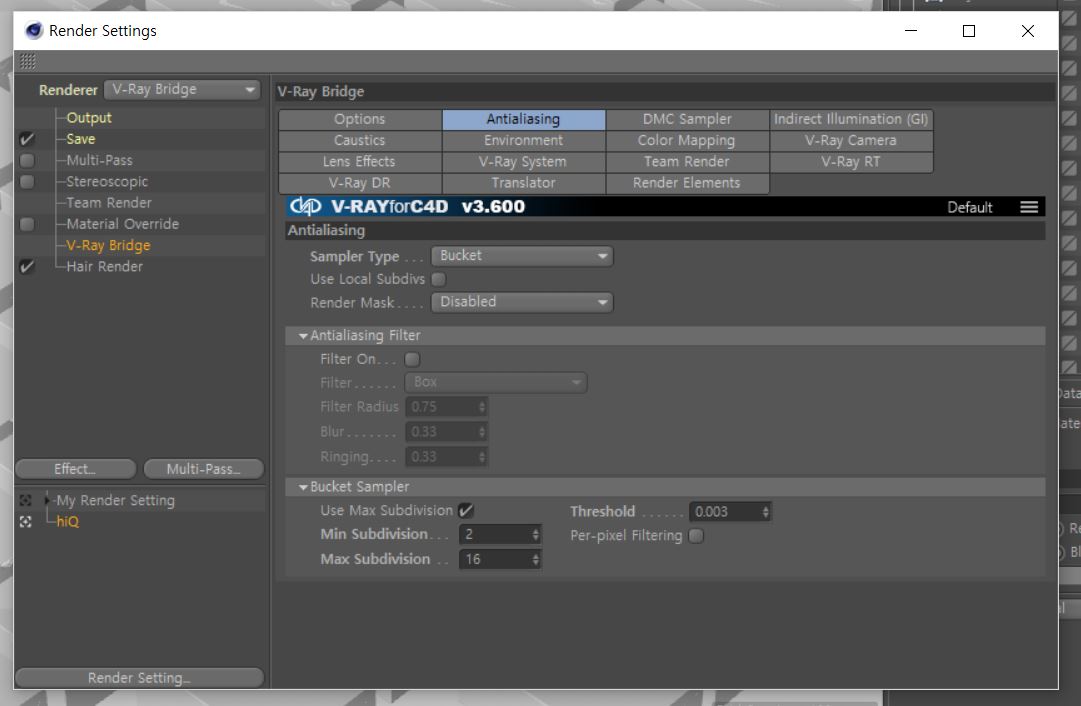This screenshot has width=1081, height=706.
Task: Open the Render Elements tab
Action: [x=687, y=183]
